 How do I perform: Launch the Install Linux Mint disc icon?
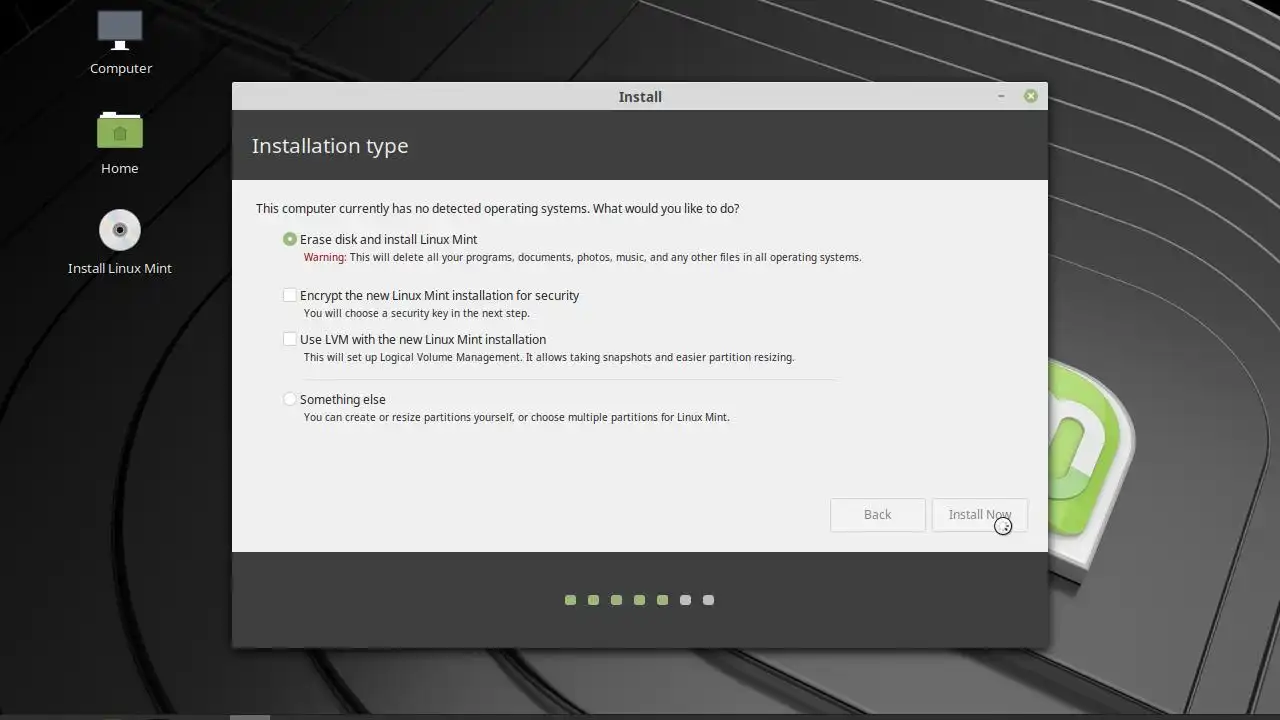coord(120,230)
